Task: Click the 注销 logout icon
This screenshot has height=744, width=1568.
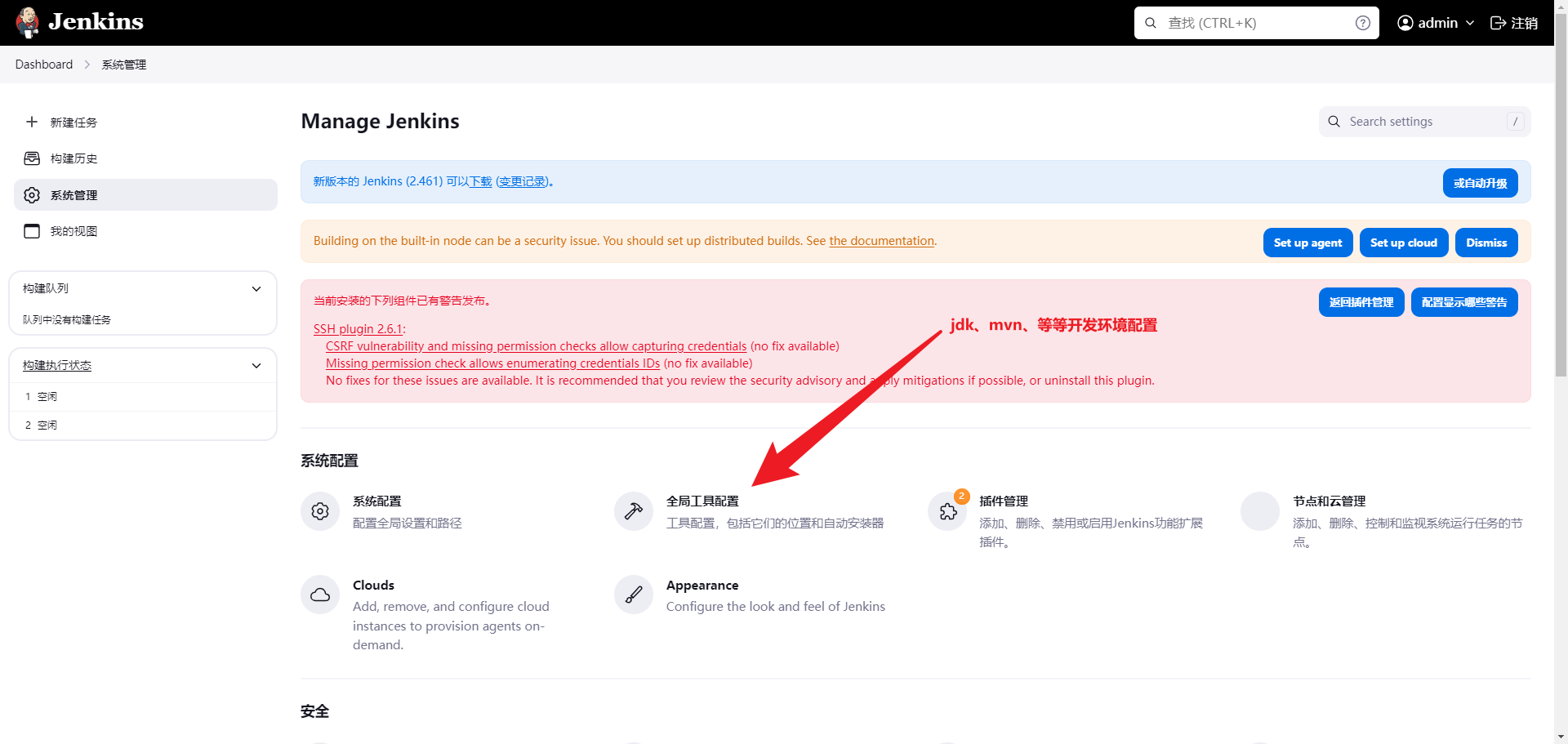Action: [x=1499, y=23]
